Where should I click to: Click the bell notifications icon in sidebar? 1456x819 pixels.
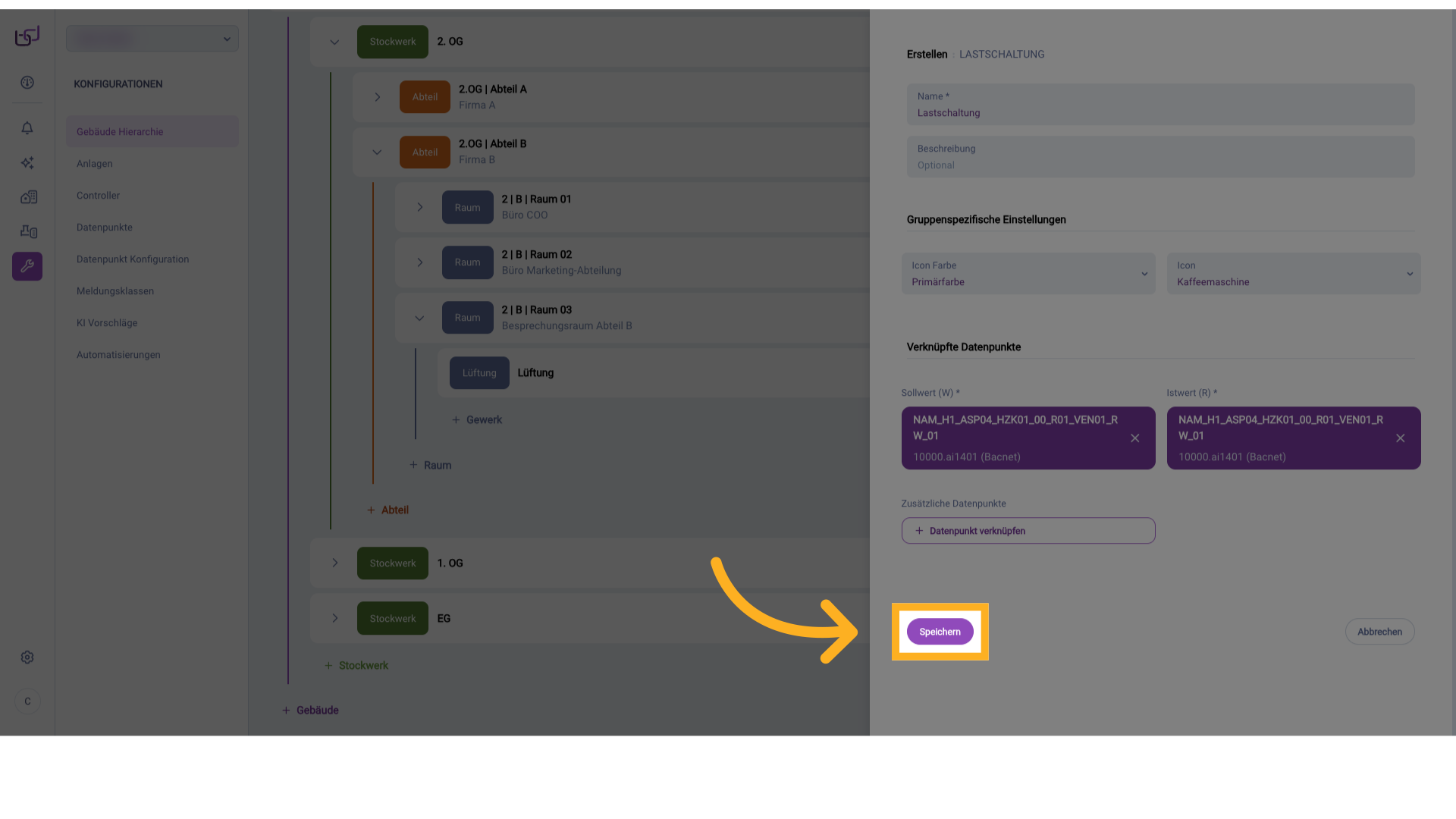[x=27, y=128]
